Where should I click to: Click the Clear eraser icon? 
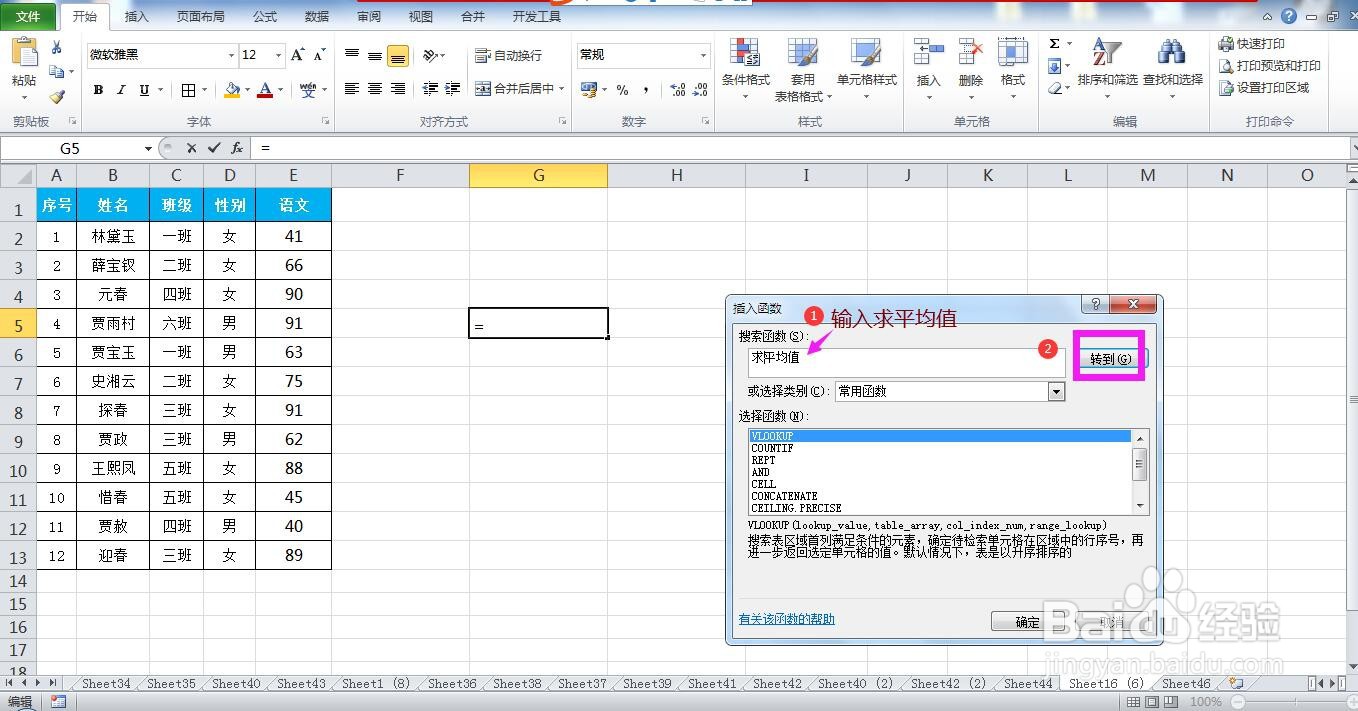tap(1055, 88)
